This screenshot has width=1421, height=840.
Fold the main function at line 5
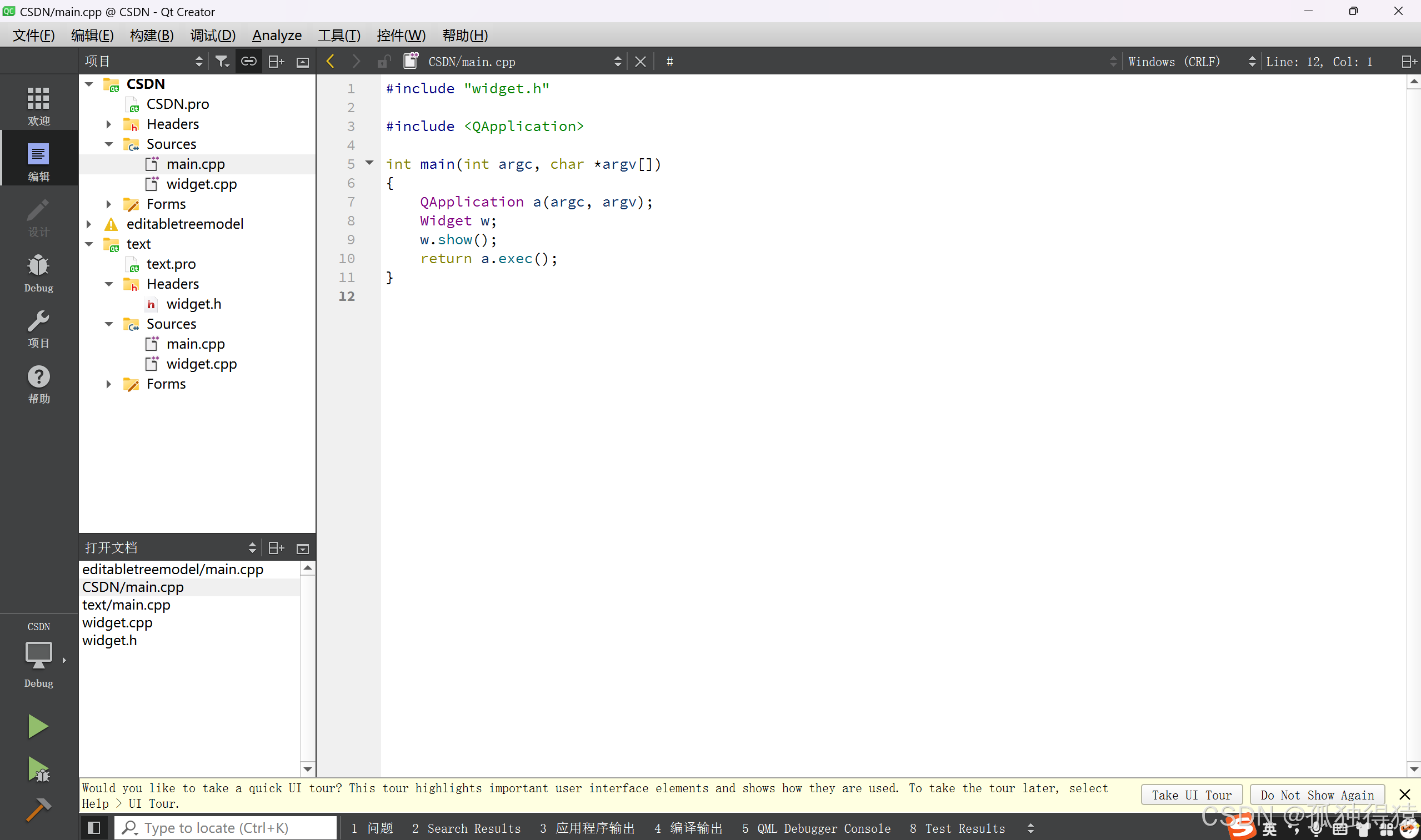pyautogui.click(x=369, y=163)
